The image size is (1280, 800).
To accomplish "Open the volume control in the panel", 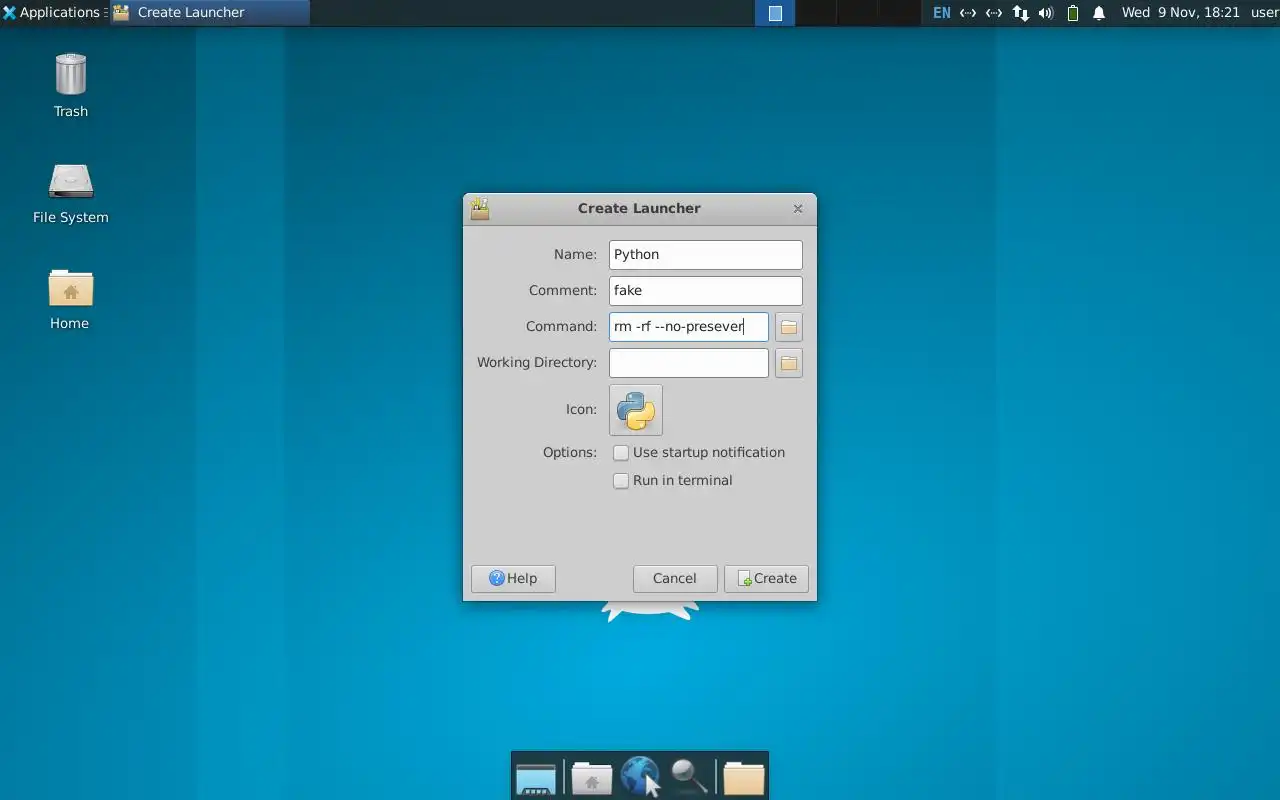I will 1046,13.
